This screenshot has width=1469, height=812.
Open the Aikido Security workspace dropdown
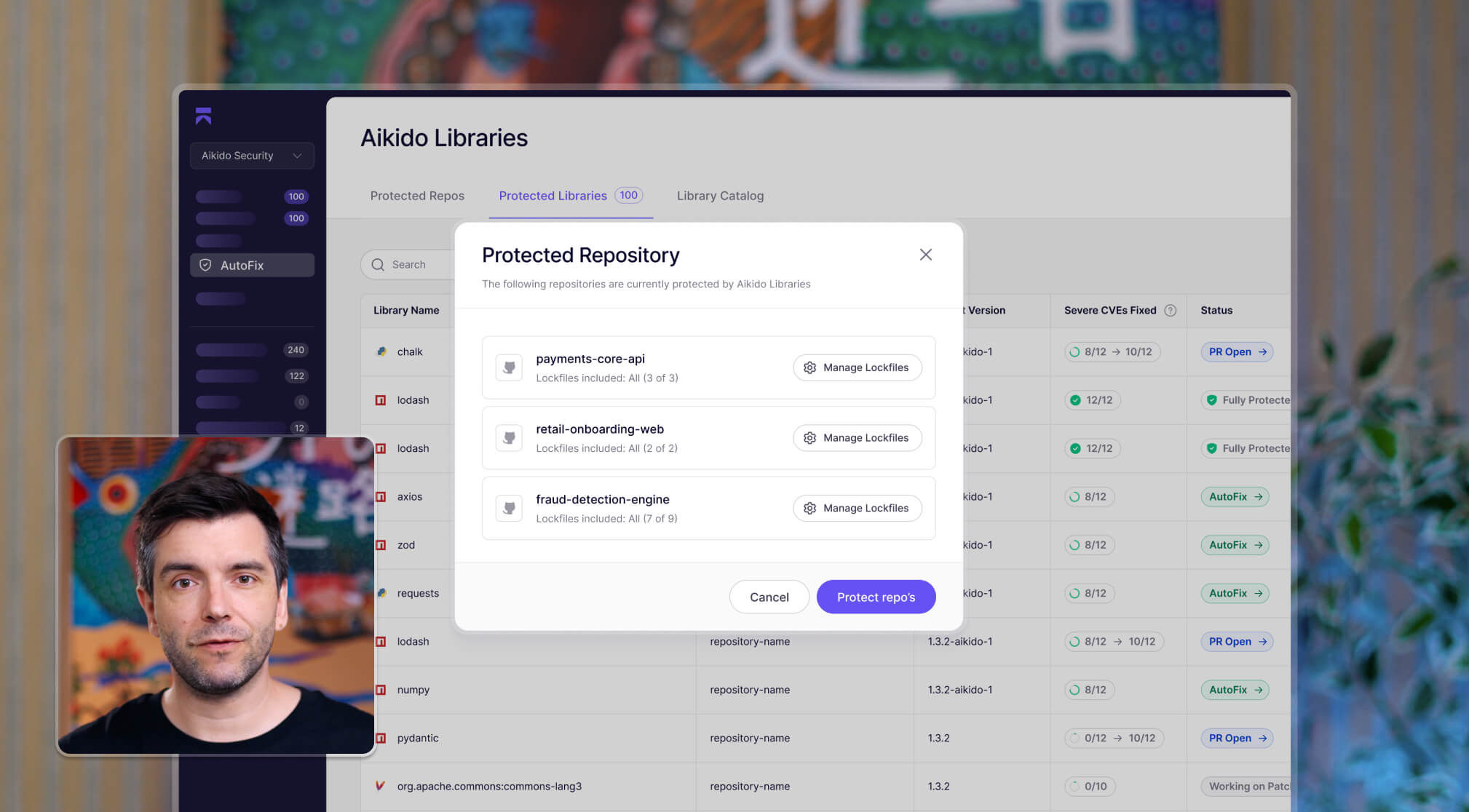pyautogui.click(x=252, y=156)
